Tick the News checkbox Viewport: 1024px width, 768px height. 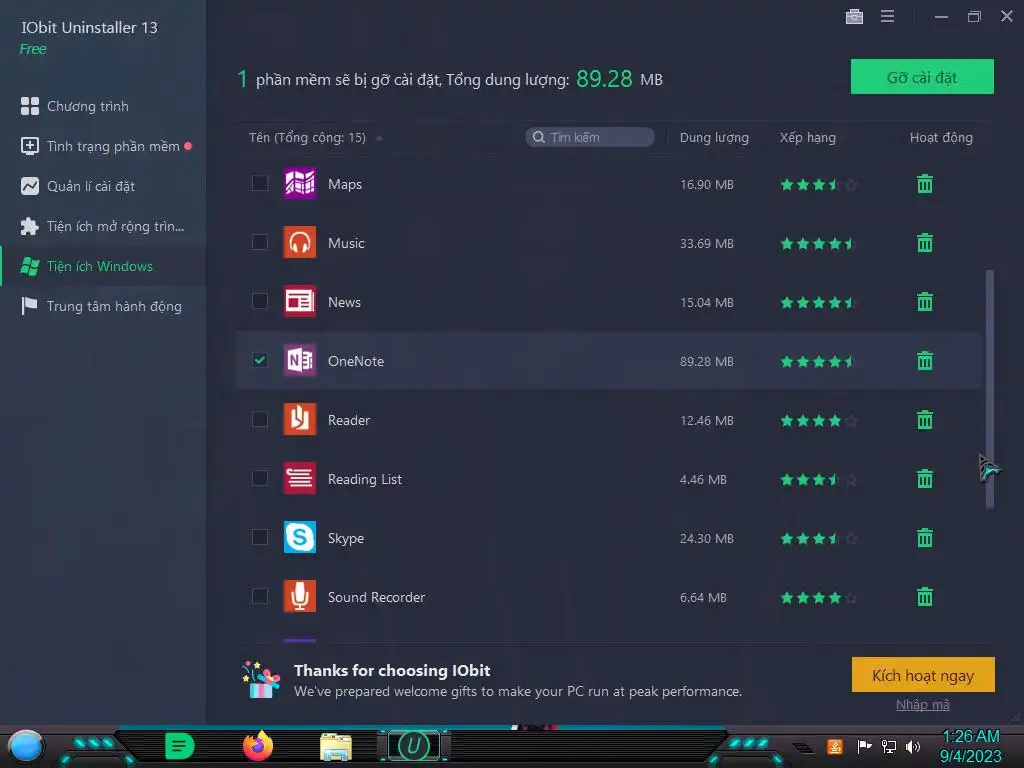tap(260, 301)
